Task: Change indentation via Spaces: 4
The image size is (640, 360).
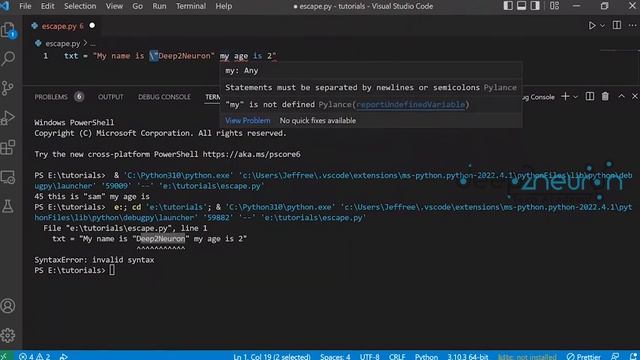Action: [x=335, y=356]
